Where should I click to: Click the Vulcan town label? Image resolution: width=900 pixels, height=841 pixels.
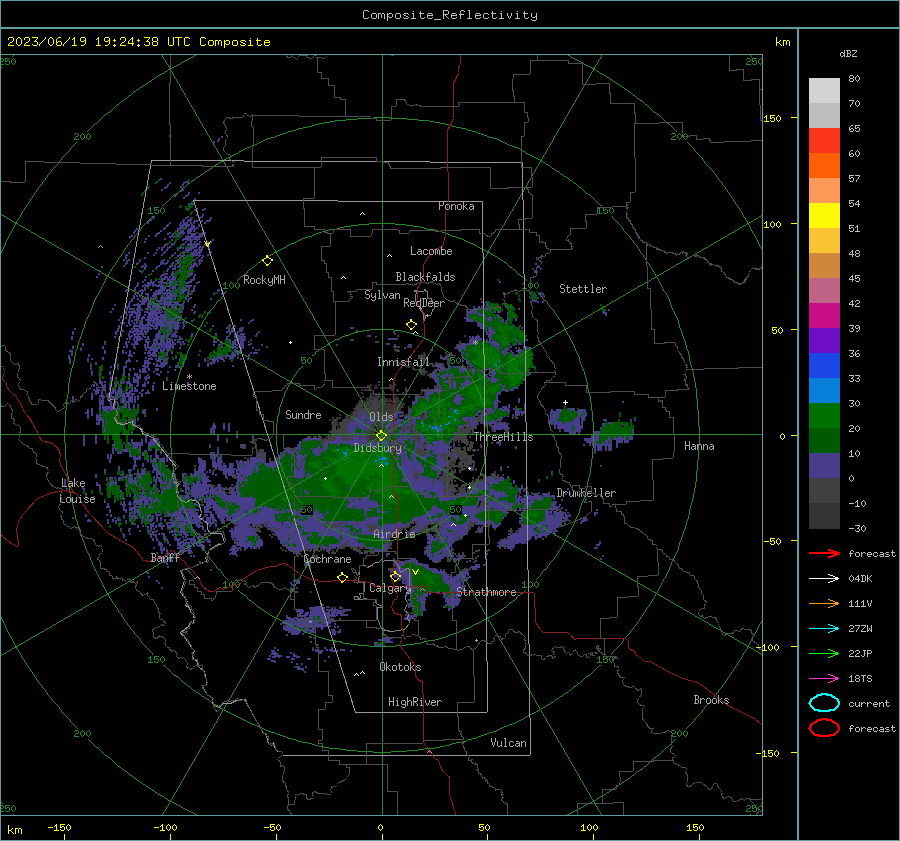coord(508,743)
